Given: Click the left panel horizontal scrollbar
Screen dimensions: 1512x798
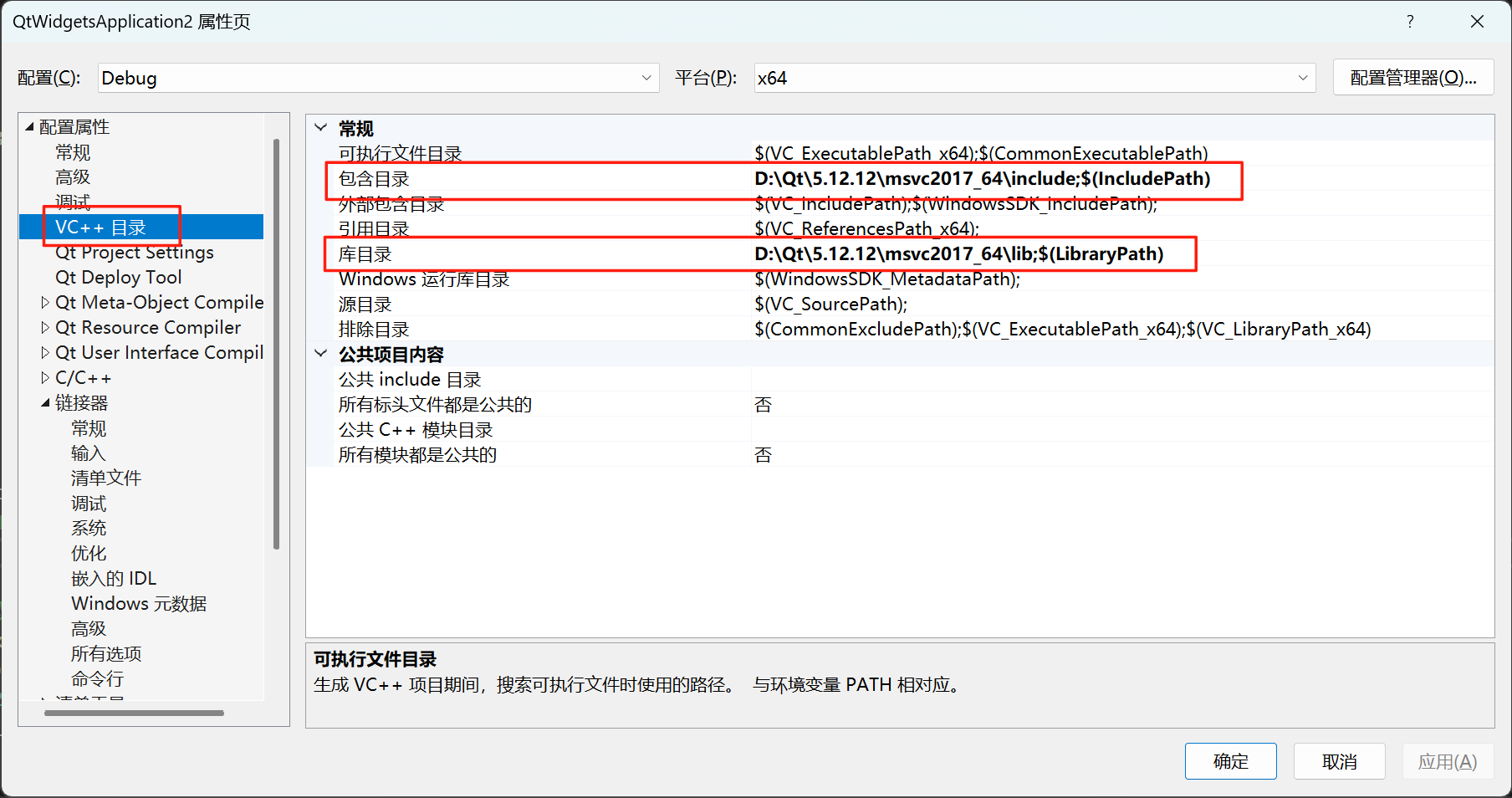Looking at the screenshot, I should tap(134, 713).
